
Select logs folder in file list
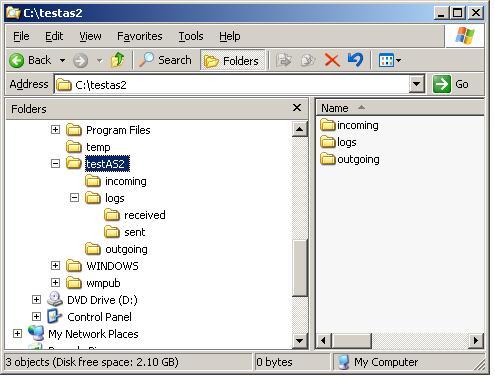point(338,142)
